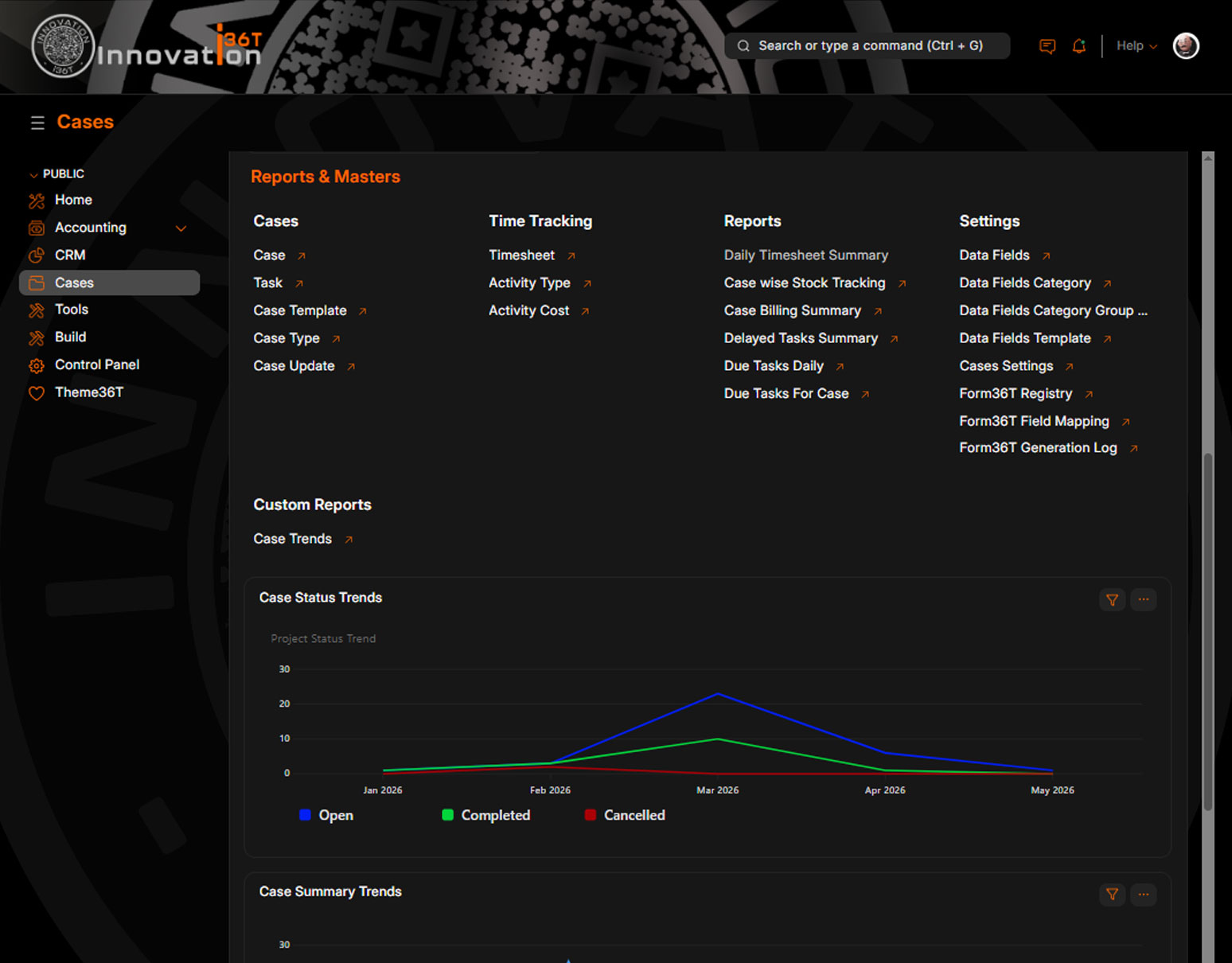Click the arrow icon beside Timesheet
This screenshot has height=963, width=1232.
(571, 256)
